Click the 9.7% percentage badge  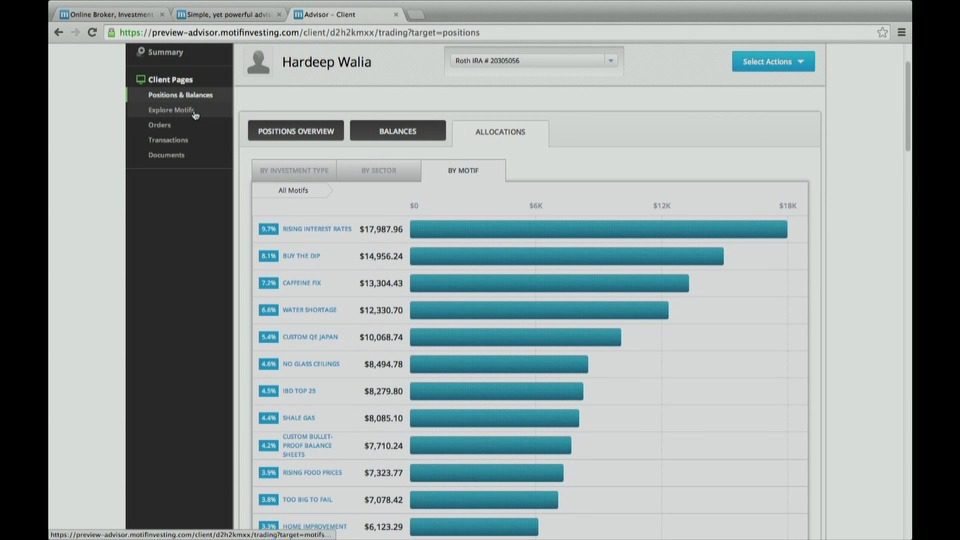tap(268, 229)
